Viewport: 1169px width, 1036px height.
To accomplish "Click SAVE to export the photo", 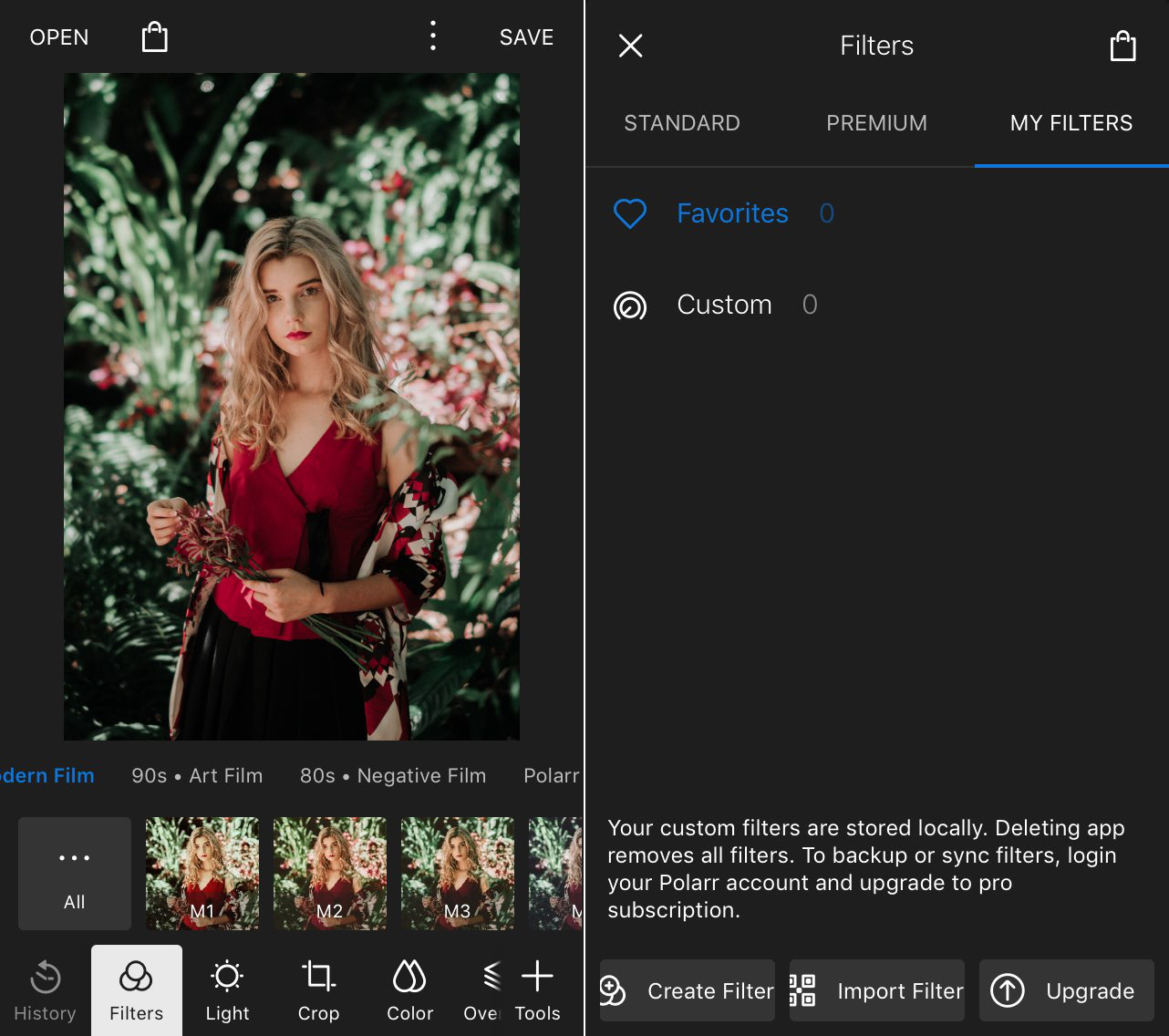I will (527, 37).
